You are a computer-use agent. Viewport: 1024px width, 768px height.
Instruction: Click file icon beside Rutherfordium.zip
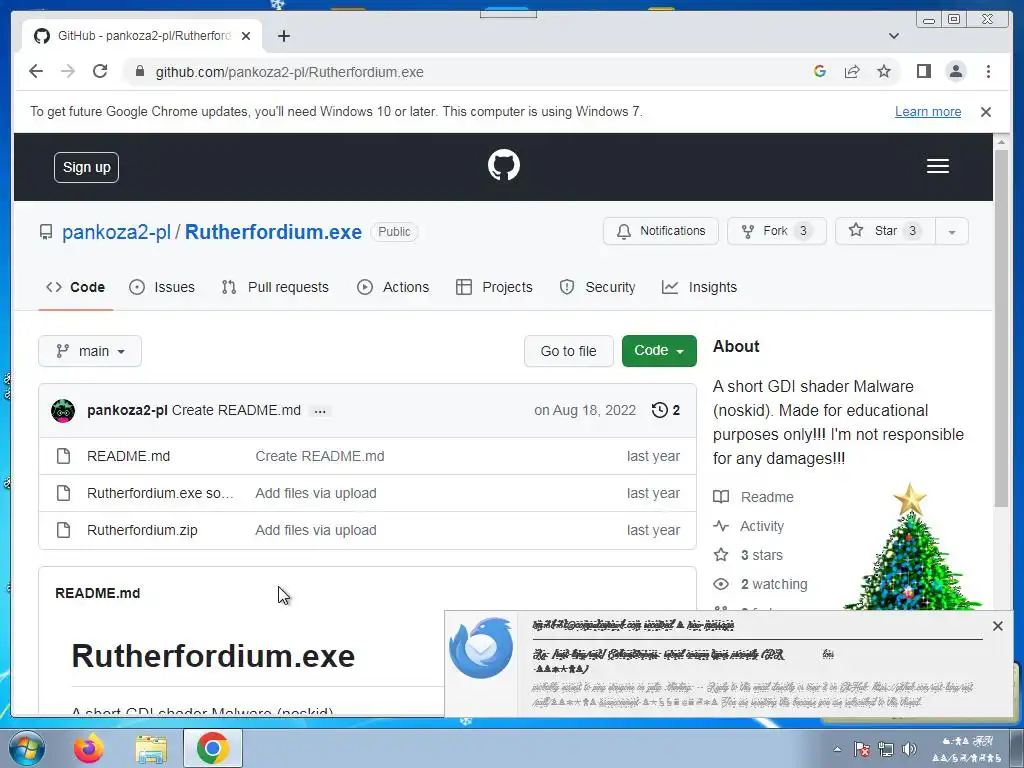(63, 530)
